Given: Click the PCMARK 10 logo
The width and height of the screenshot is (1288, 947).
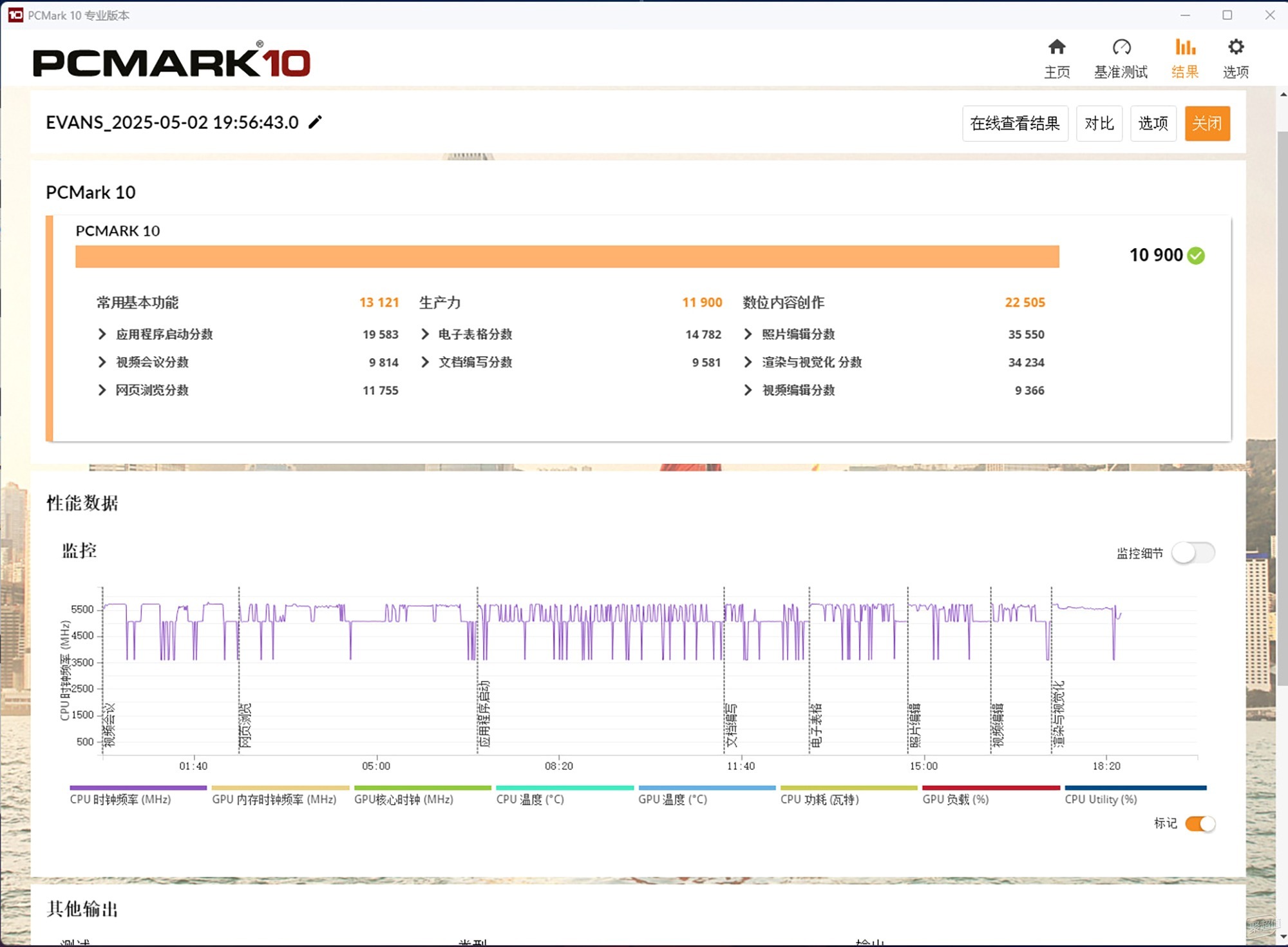Looking at the screenshot, I should (172, 60).
